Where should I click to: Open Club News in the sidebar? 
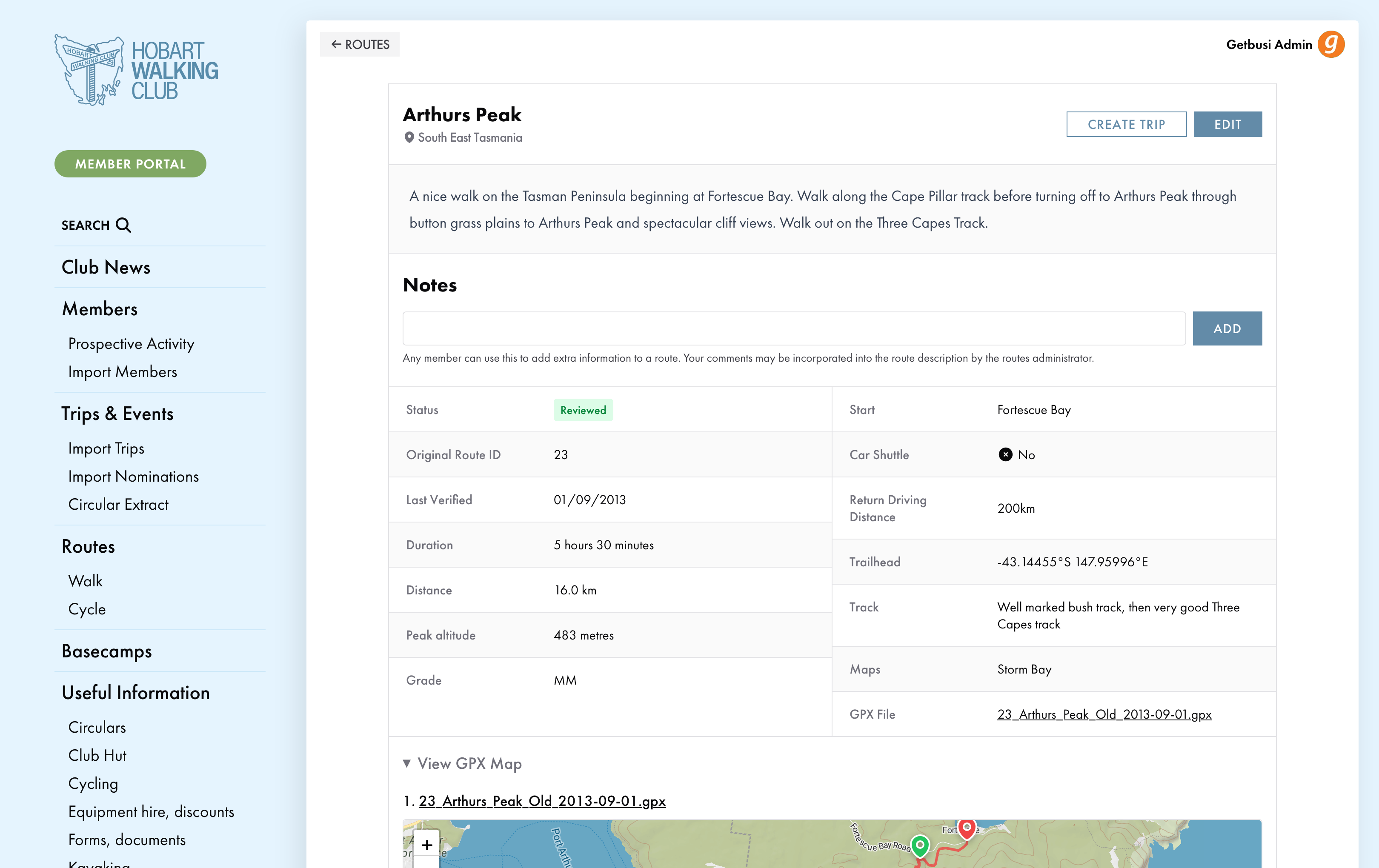106,267
